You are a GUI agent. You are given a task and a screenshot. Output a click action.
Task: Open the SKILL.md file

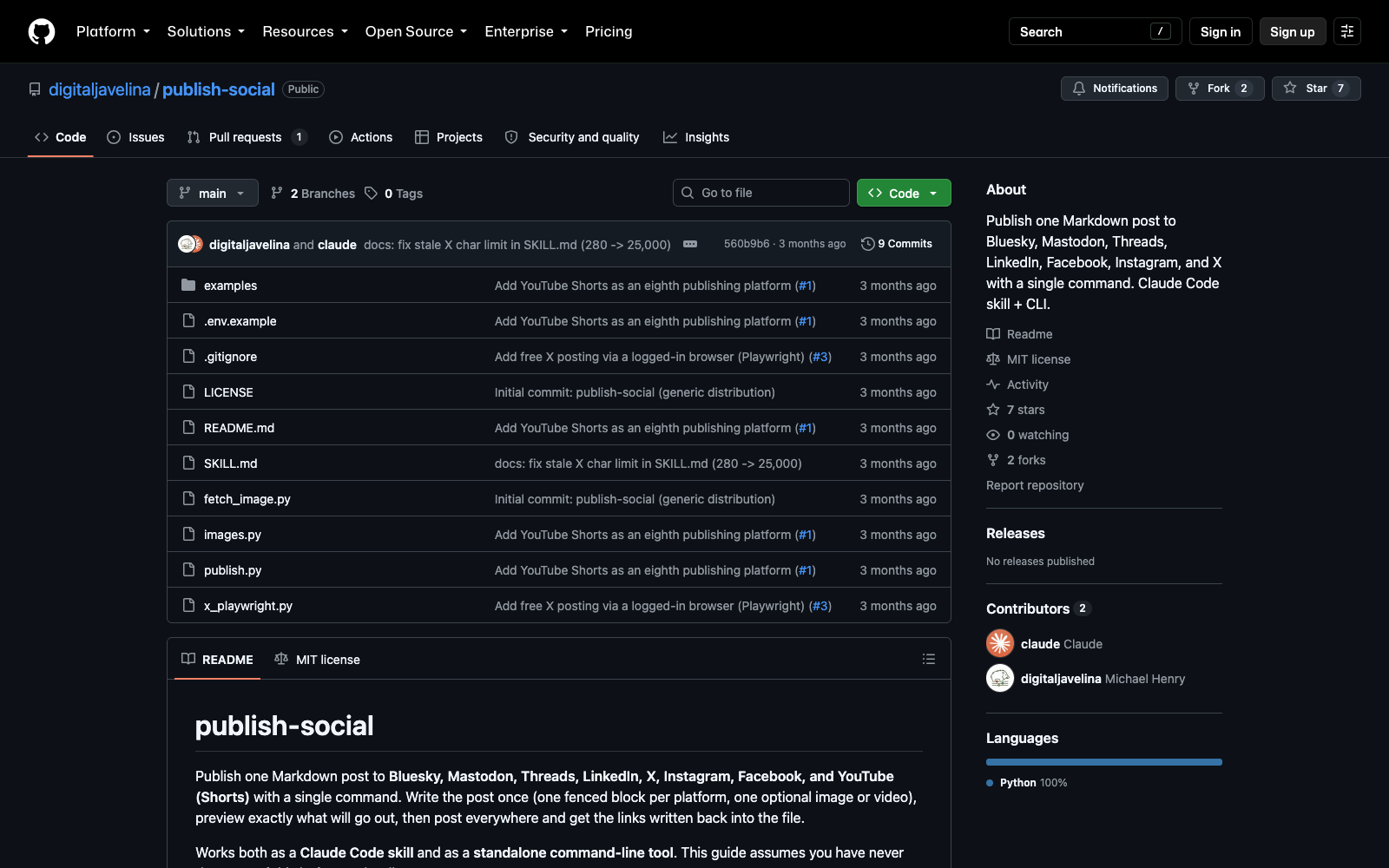pos(231,464)
